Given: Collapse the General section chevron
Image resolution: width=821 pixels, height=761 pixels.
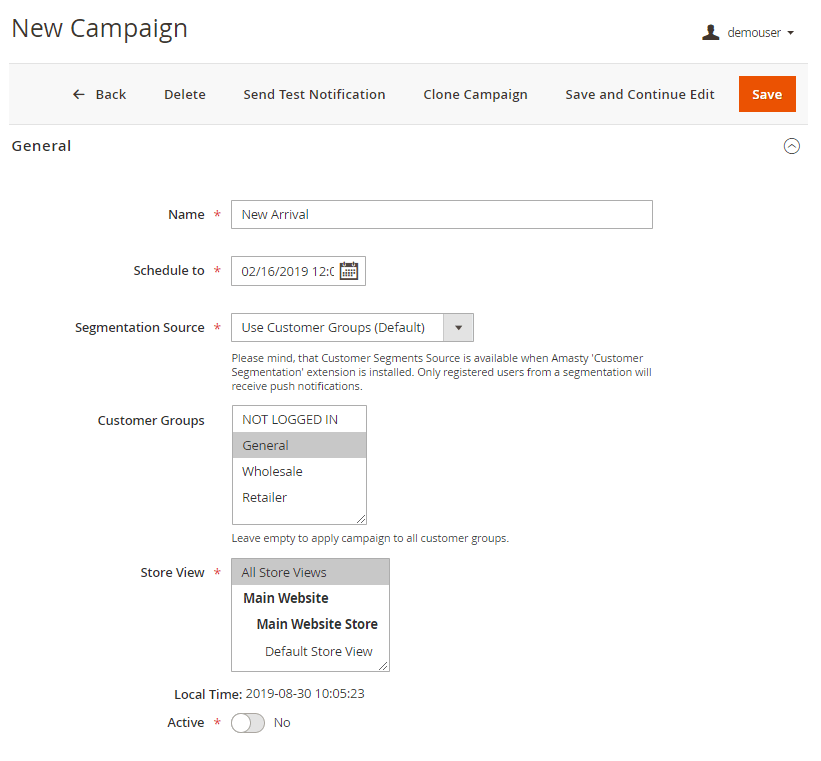Looking at the screenshot, I should click(792, 146).
